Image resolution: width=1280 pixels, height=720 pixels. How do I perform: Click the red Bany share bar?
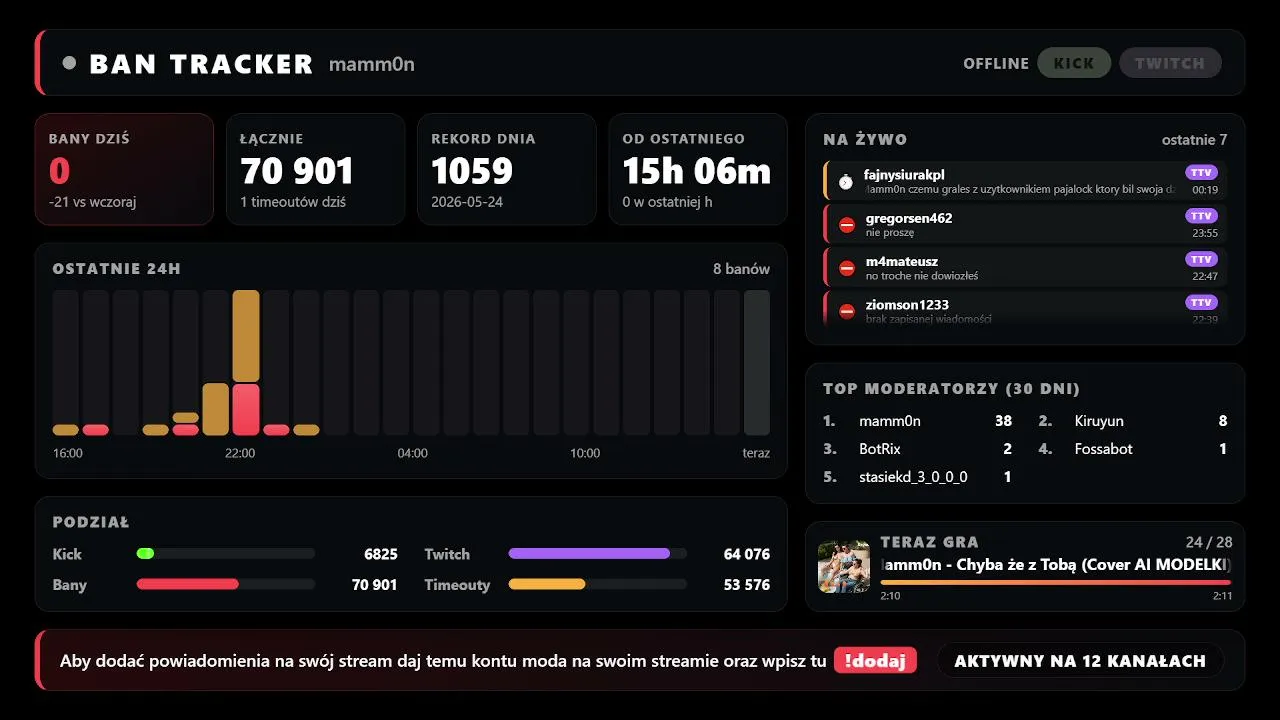click(x=188, y=584)
